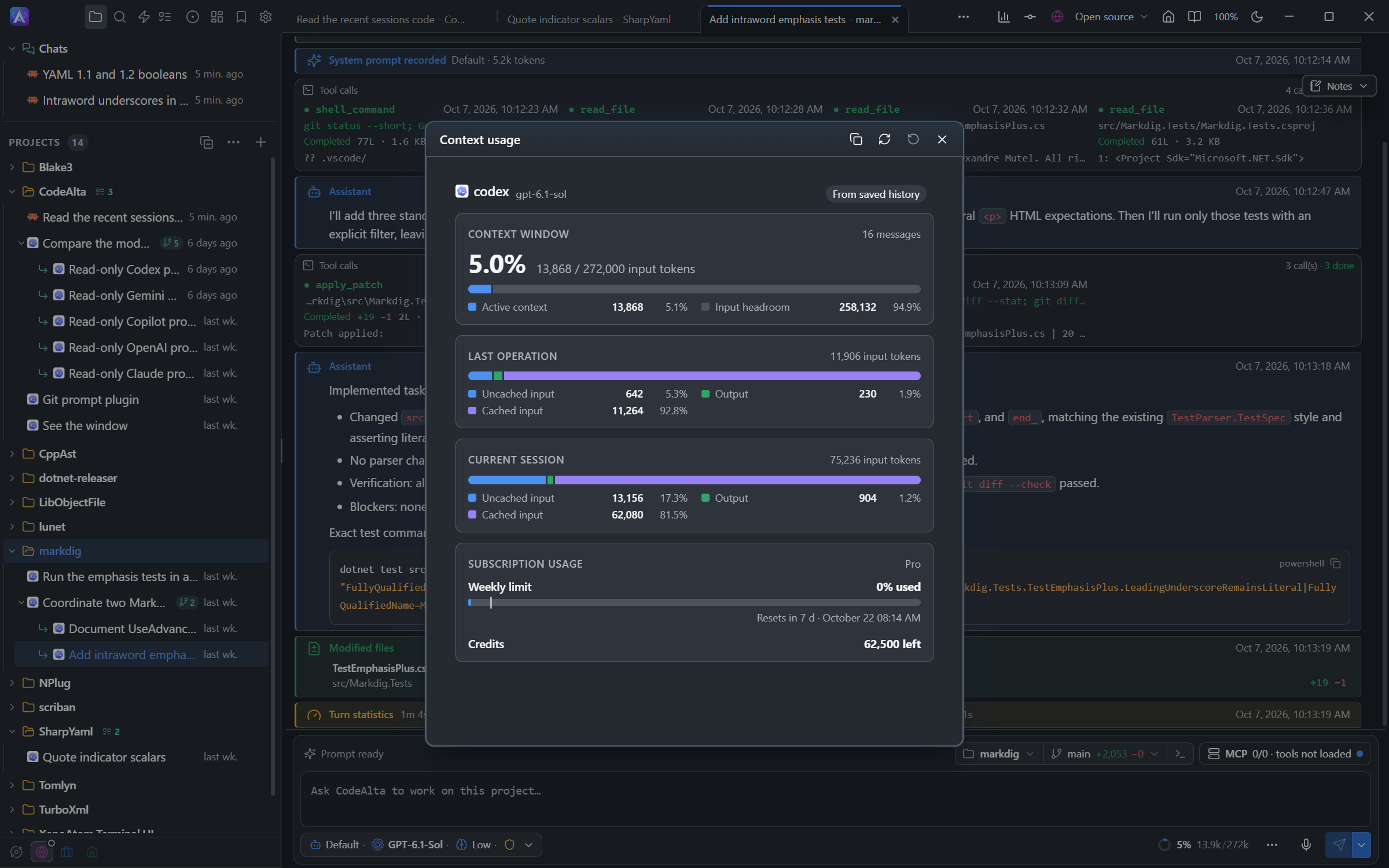This screenshot has width=1389, height=868.
Task: Open the bar chart statistics icon
Action: (1004, 17)
